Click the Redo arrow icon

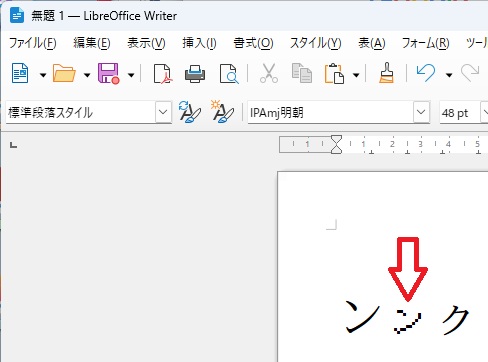click(470, 73)
